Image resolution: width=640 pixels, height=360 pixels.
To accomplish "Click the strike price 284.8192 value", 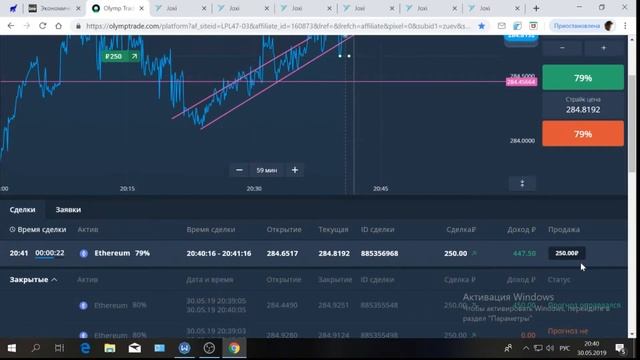I will click(x=583, y=109).
